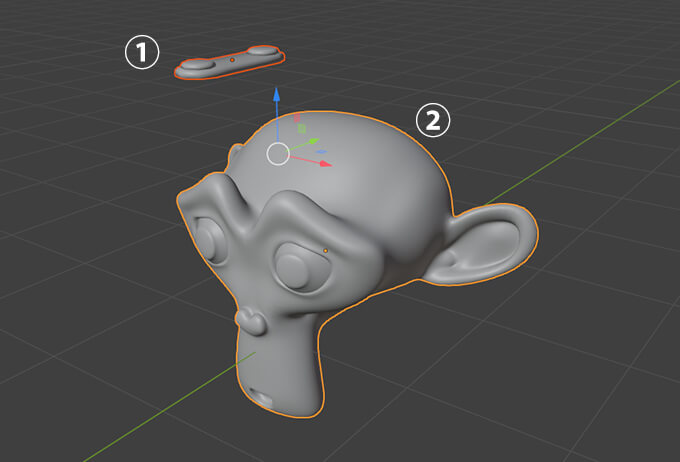Click the monkey's eye nearest the origin dot
The width and height of the screenshot is (680, 462).
pyautogui.click(x=294, y=267)
